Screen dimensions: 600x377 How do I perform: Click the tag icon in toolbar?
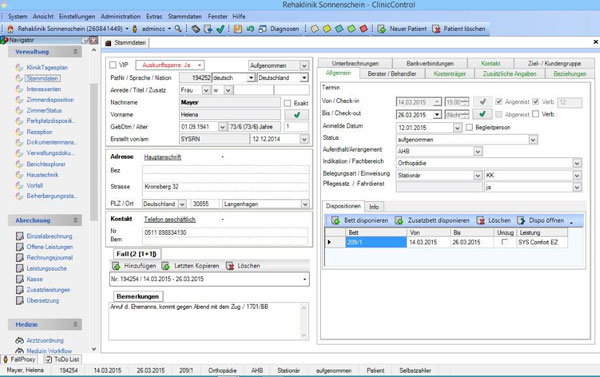pyautogui.click(x=196, y=29)
